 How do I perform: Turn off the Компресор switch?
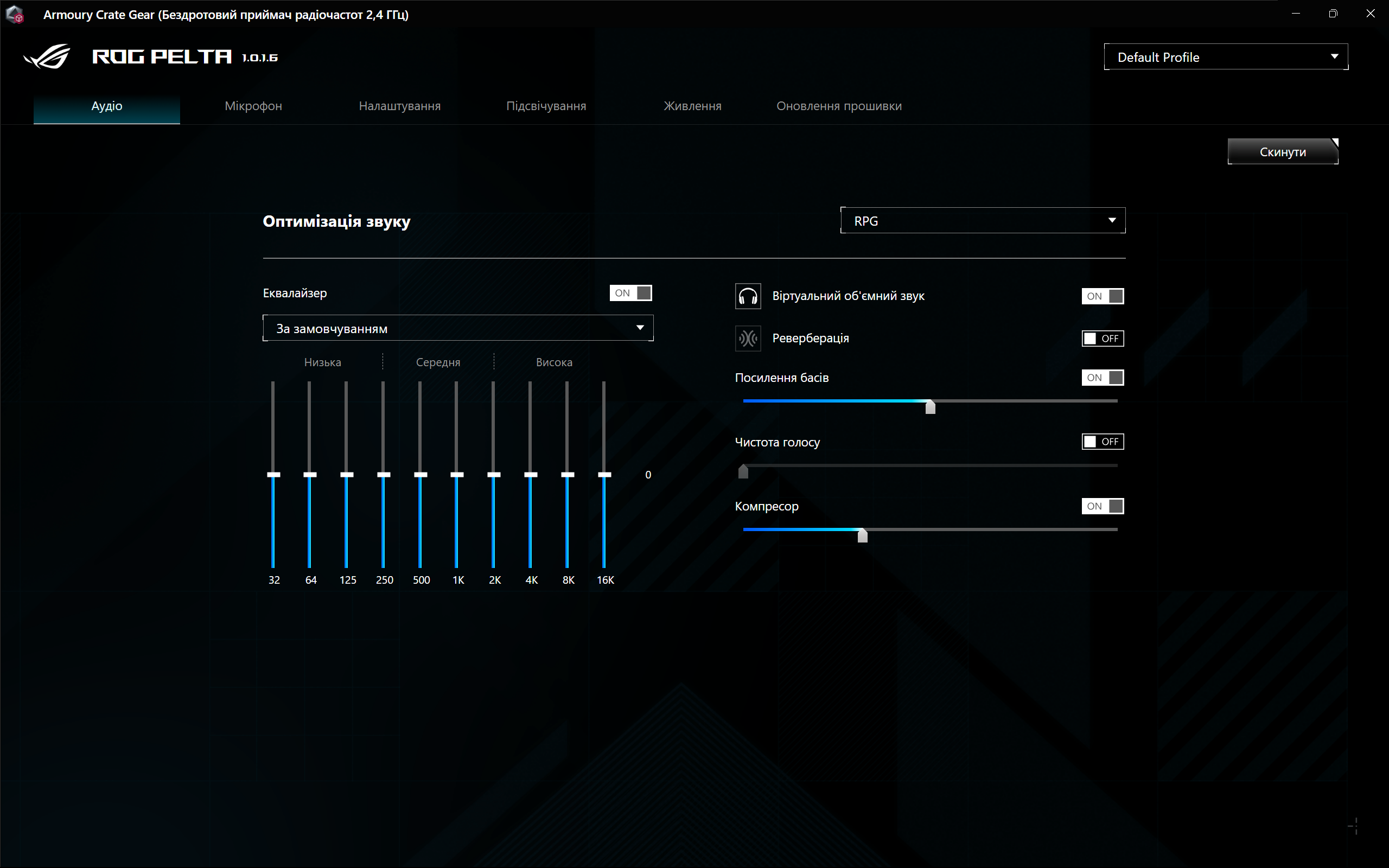click(x=1103, y=506)
